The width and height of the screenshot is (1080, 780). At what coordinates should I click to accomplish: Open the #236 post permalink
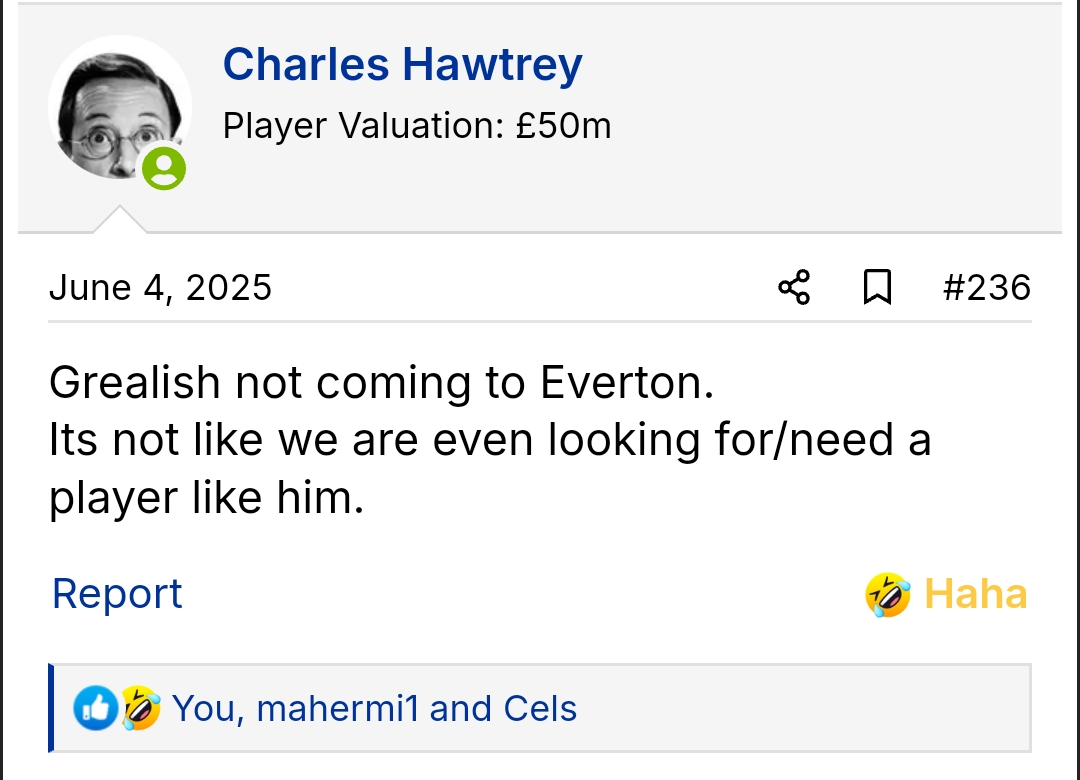986,288
